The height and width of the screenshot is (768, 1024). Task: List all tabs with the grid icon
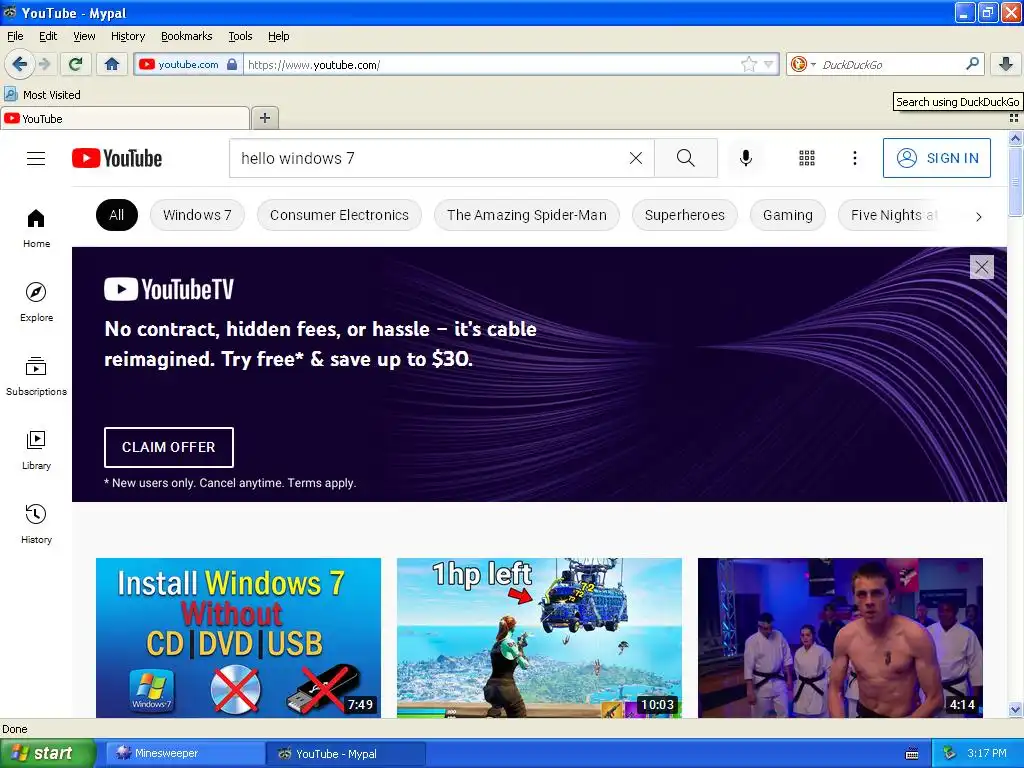click(1014, 118)
